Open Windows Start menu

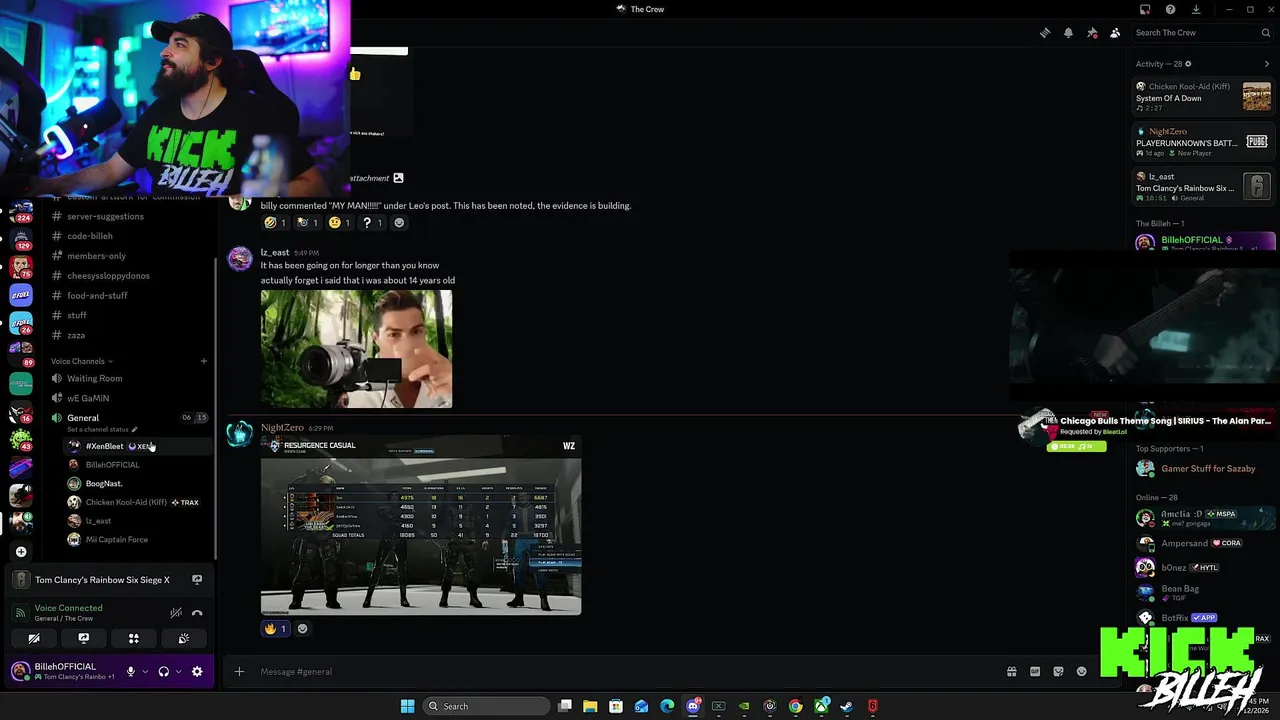[407, 706]
